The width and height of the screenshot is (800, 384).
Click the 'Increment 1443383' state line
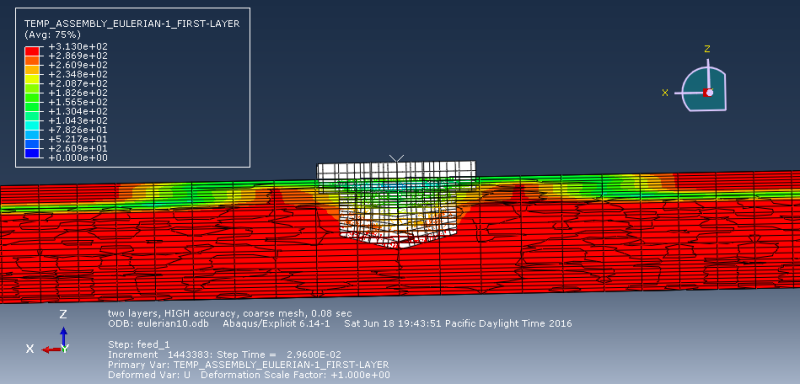224,354
